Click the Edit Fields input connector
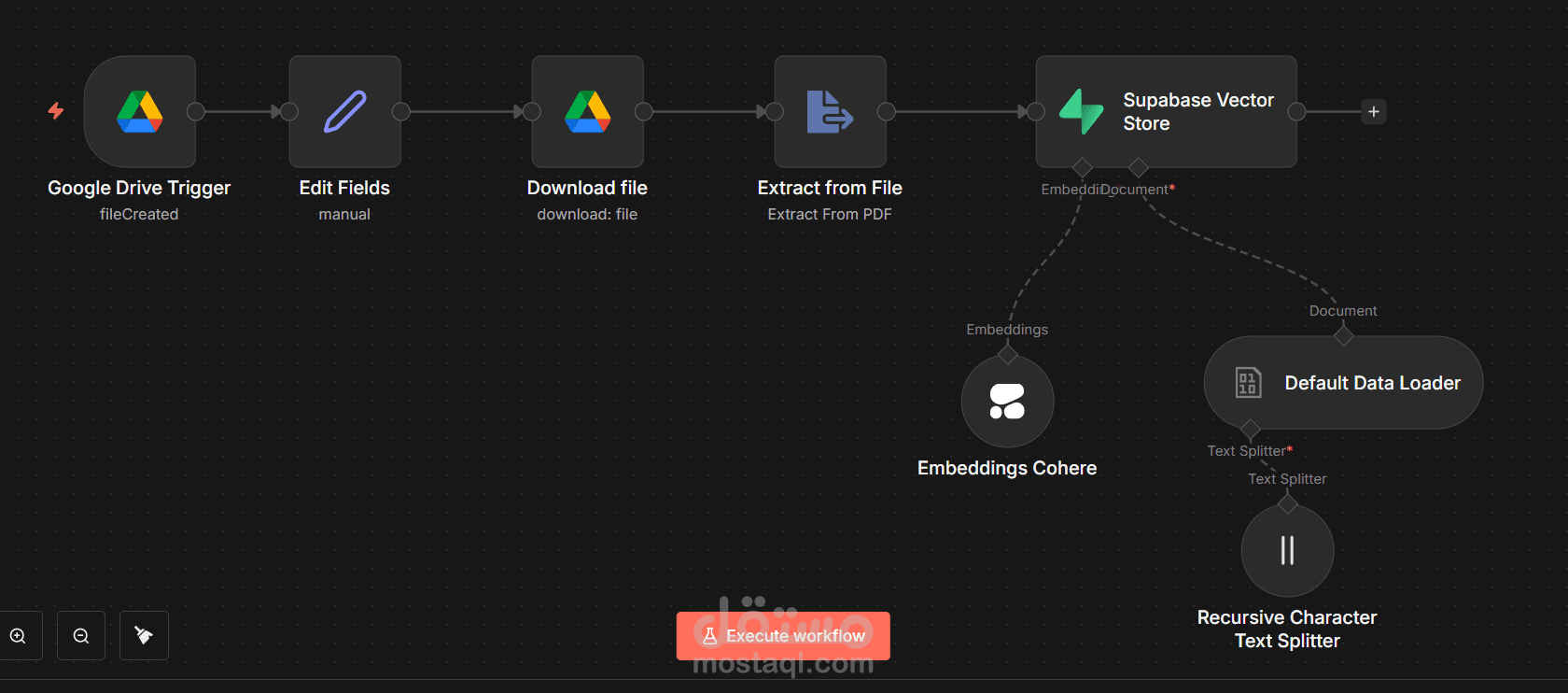The height and width of the screenshot is (693, 1568). (289, 112)
